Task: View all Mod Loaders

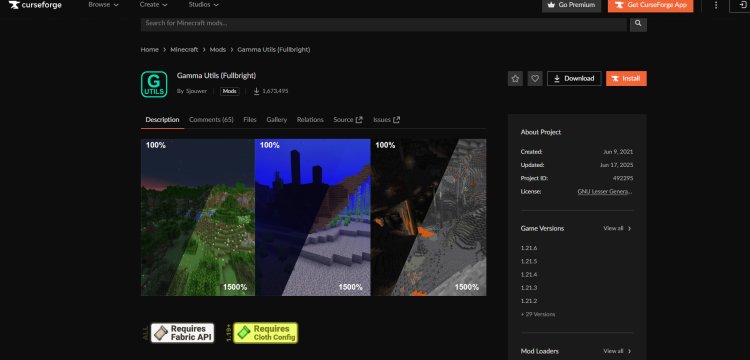Action: pos(617,351)
